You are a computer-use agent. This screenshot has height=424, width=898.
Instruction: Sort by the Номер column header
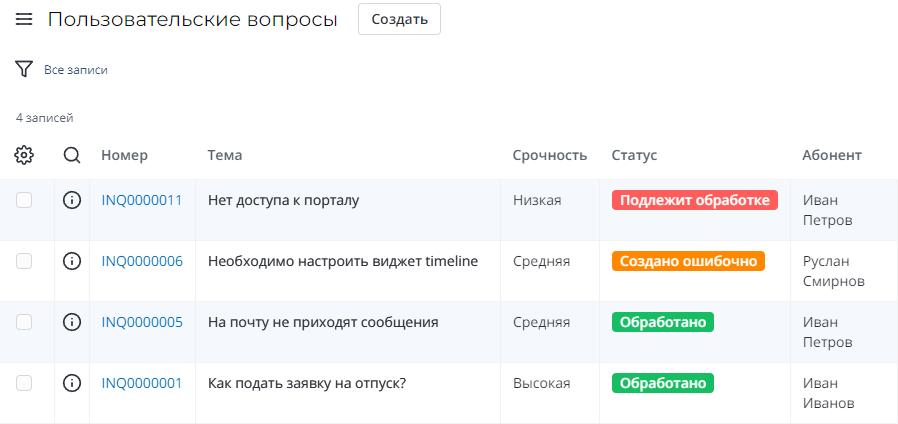[124, 155]
